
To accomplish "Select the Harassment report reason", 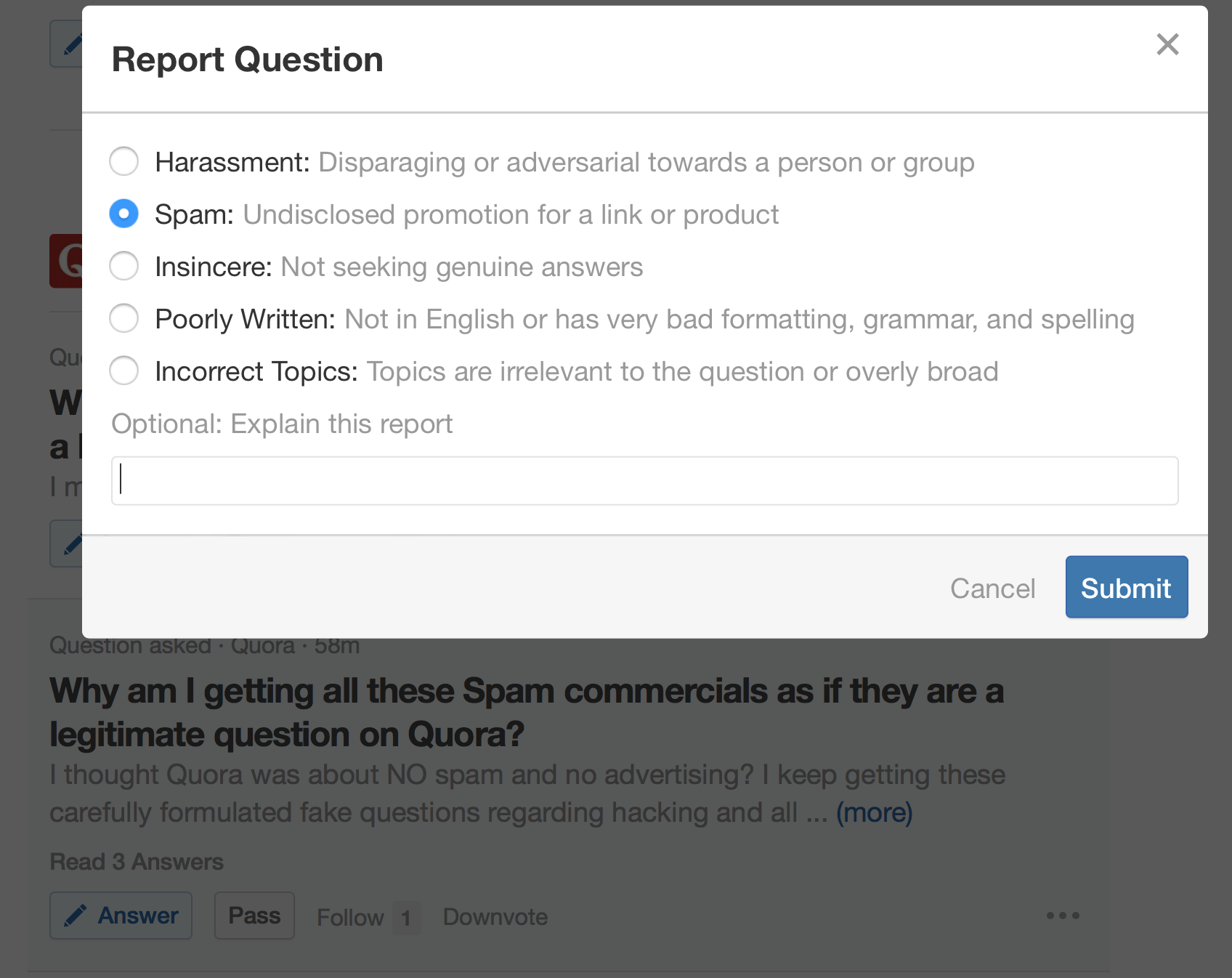I will click(x=123, y=161).
